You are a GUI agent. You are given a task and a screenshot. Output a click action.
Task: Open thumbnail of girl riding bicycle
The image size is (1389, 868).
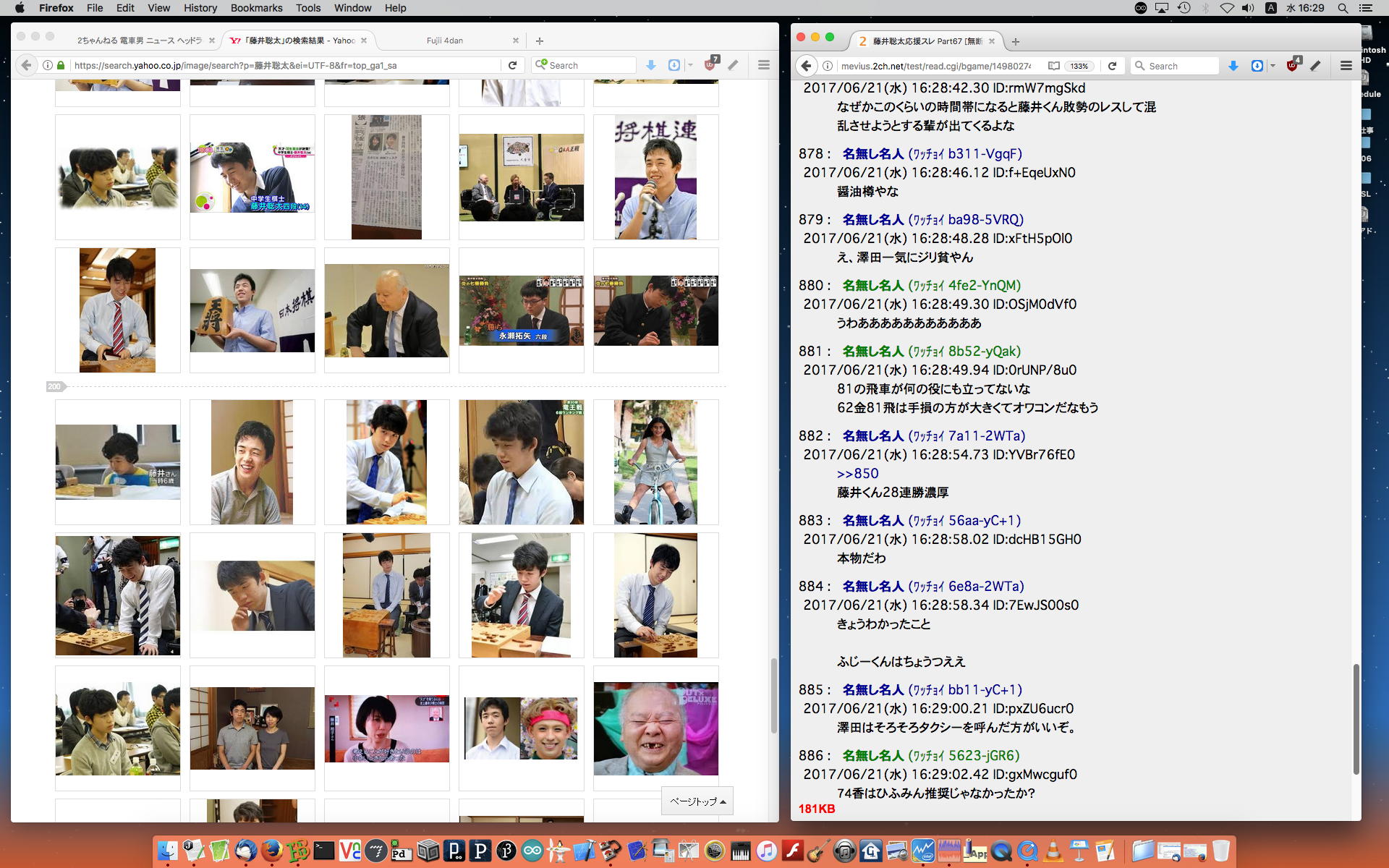click(x=655, y=462)
